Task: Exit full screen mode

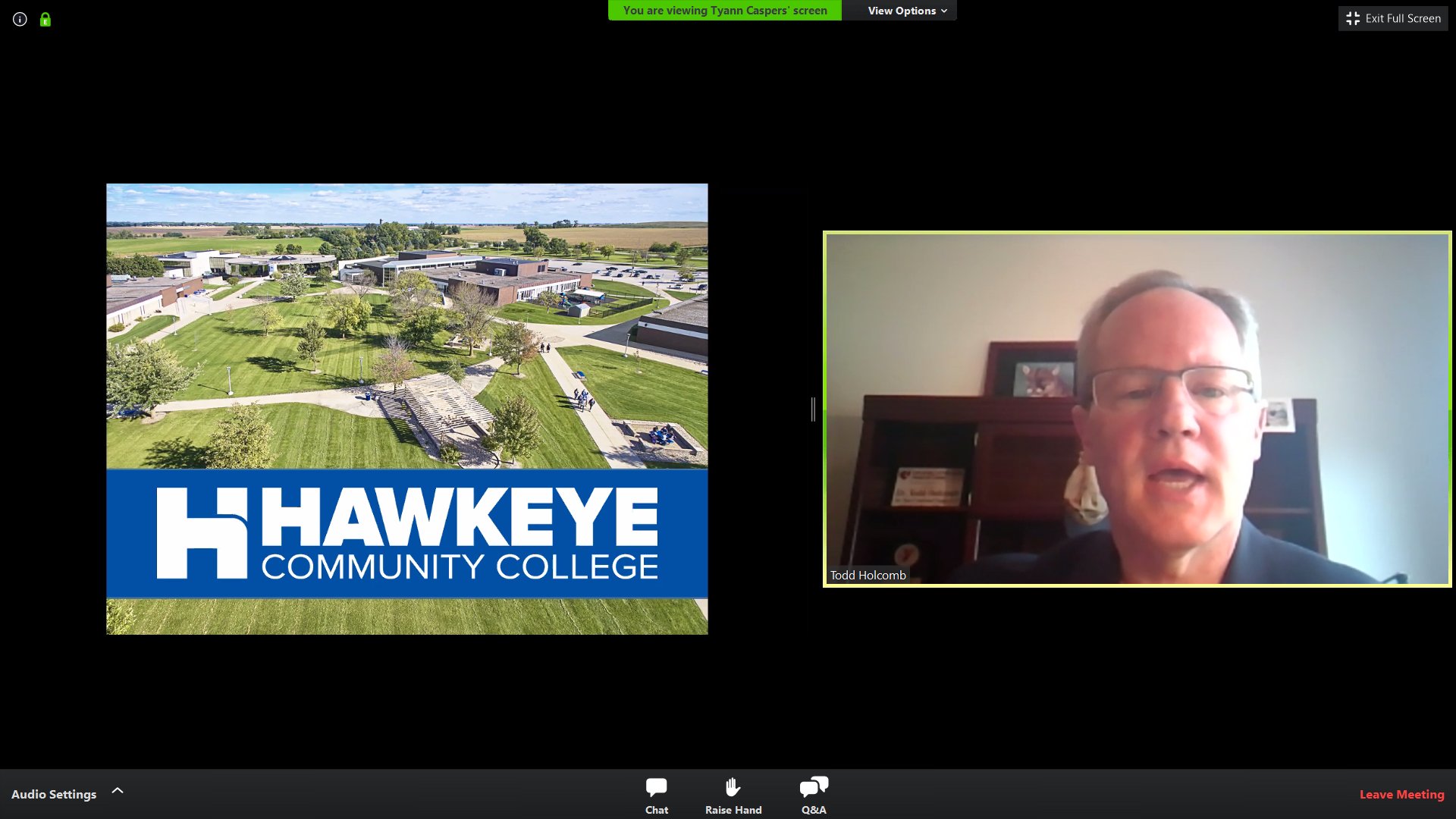Action: tap(1392, 17)
